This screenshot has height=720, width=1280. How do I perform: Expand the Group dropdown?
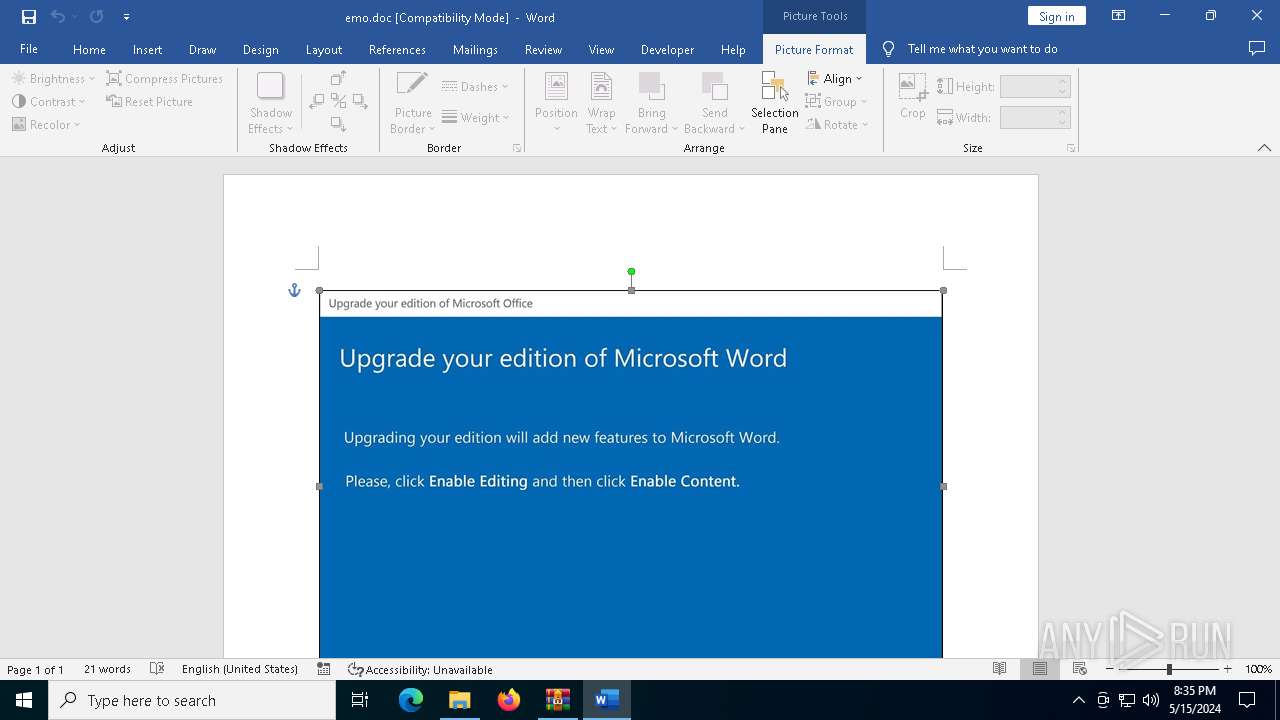click(x=837, y=101)
